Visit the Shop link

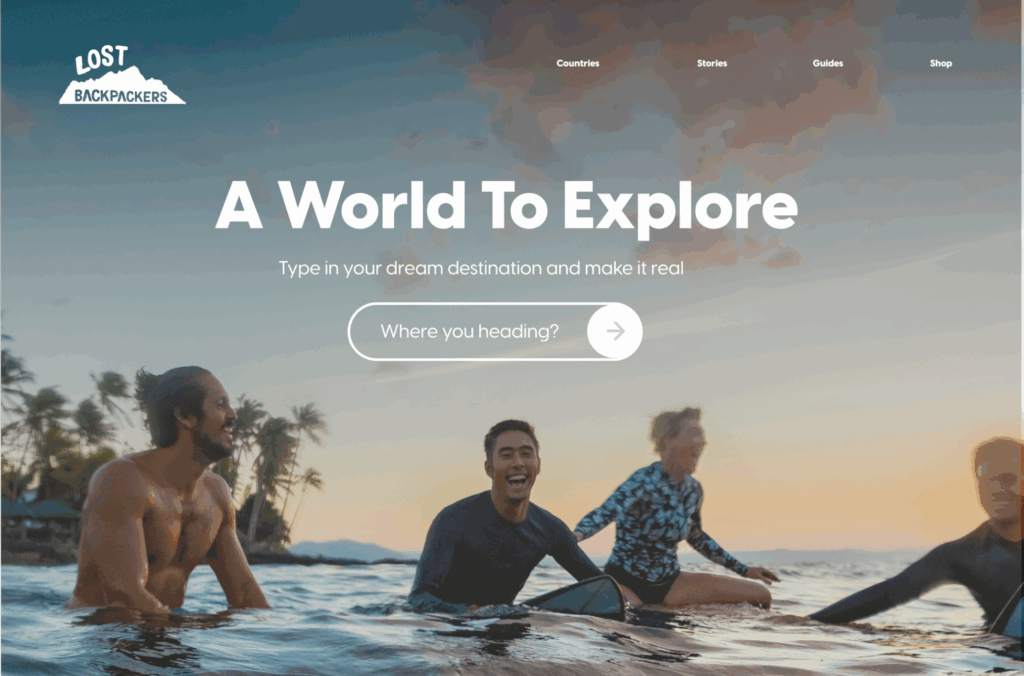tap(940, 63)
